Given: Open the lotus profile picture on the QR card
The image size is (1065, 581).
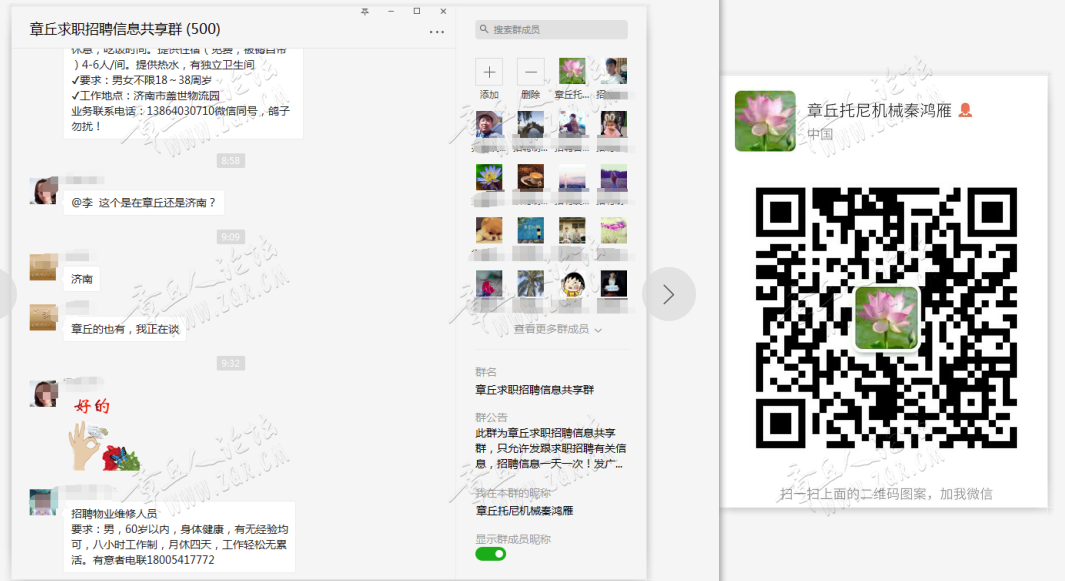Looking at the screenshot, I should click(765, 121).
